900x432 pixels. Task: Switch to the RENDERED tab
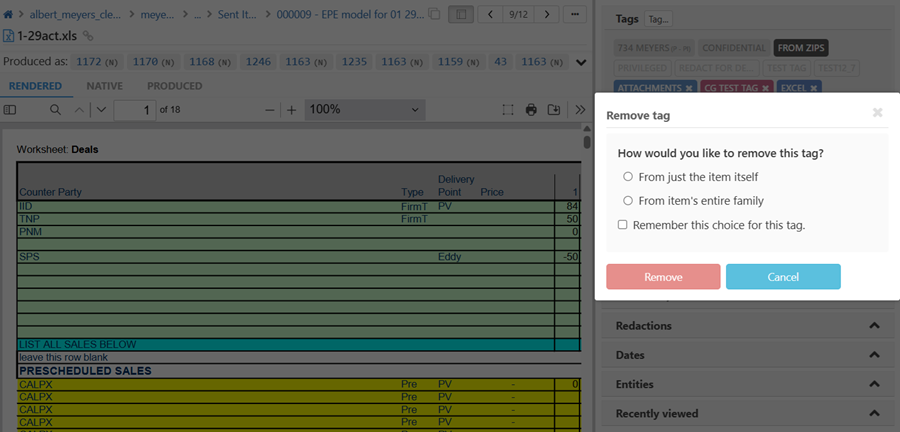click(36, 87)
